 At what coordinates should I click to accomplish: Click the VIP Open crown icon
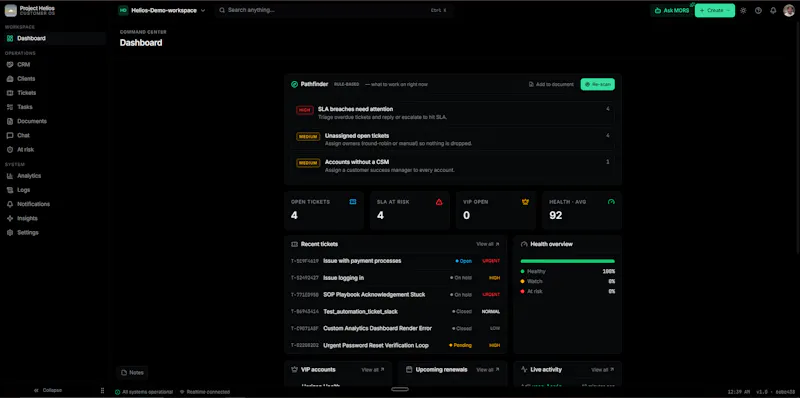tap(525, 202)
